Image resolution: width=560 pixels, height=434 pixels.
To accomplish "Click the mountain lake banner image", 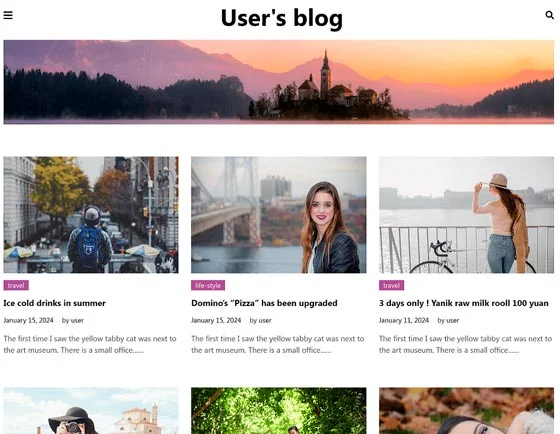I will click(x=279, y=82).
